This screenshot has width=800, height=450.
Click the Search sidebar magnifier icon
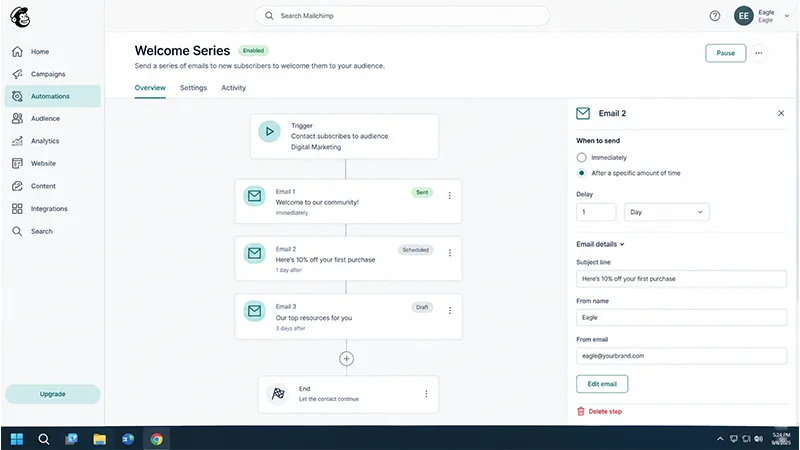pos(17,231)
